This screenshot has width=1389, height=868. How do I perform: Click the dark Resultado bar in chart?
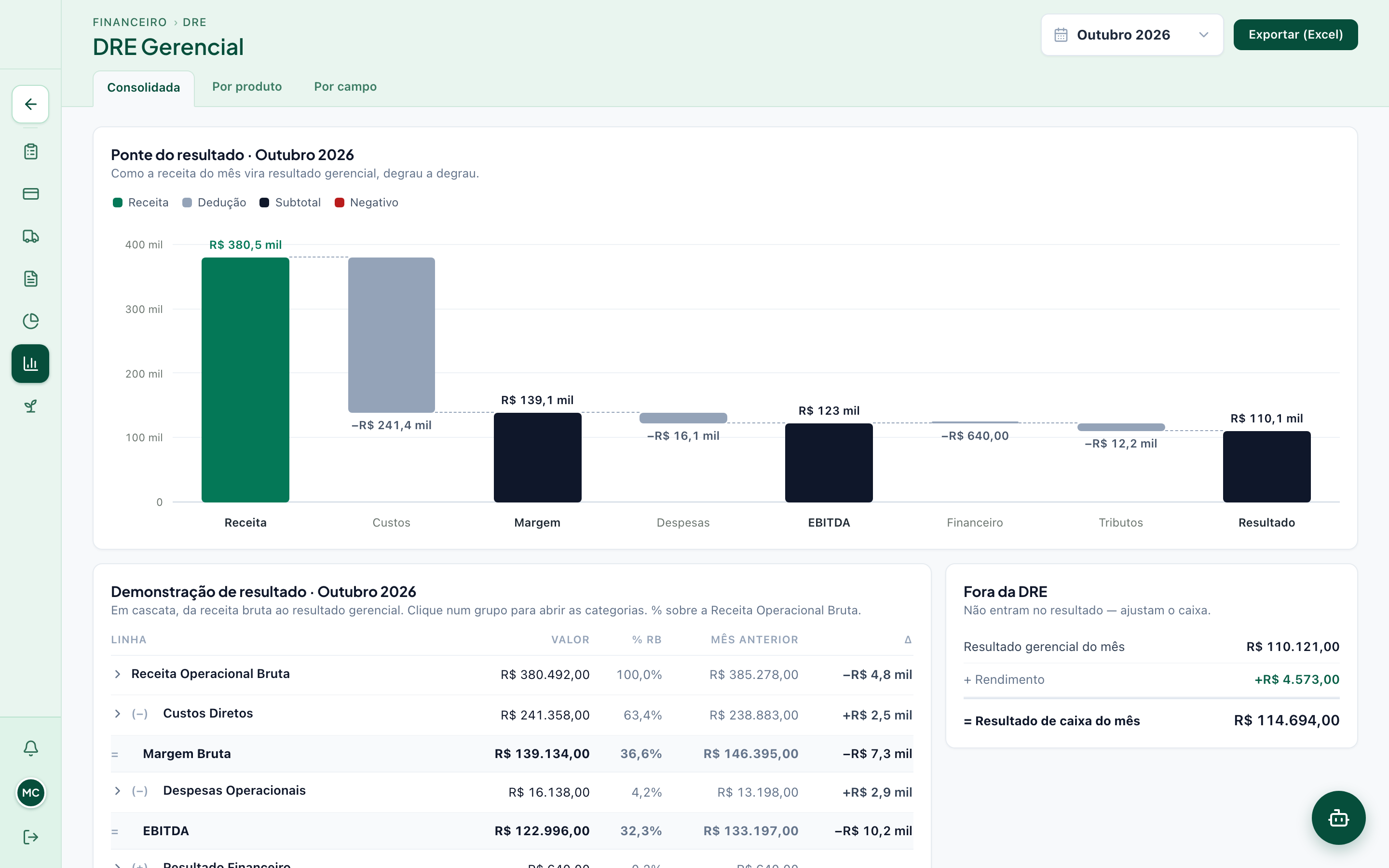coord(1267,467)
